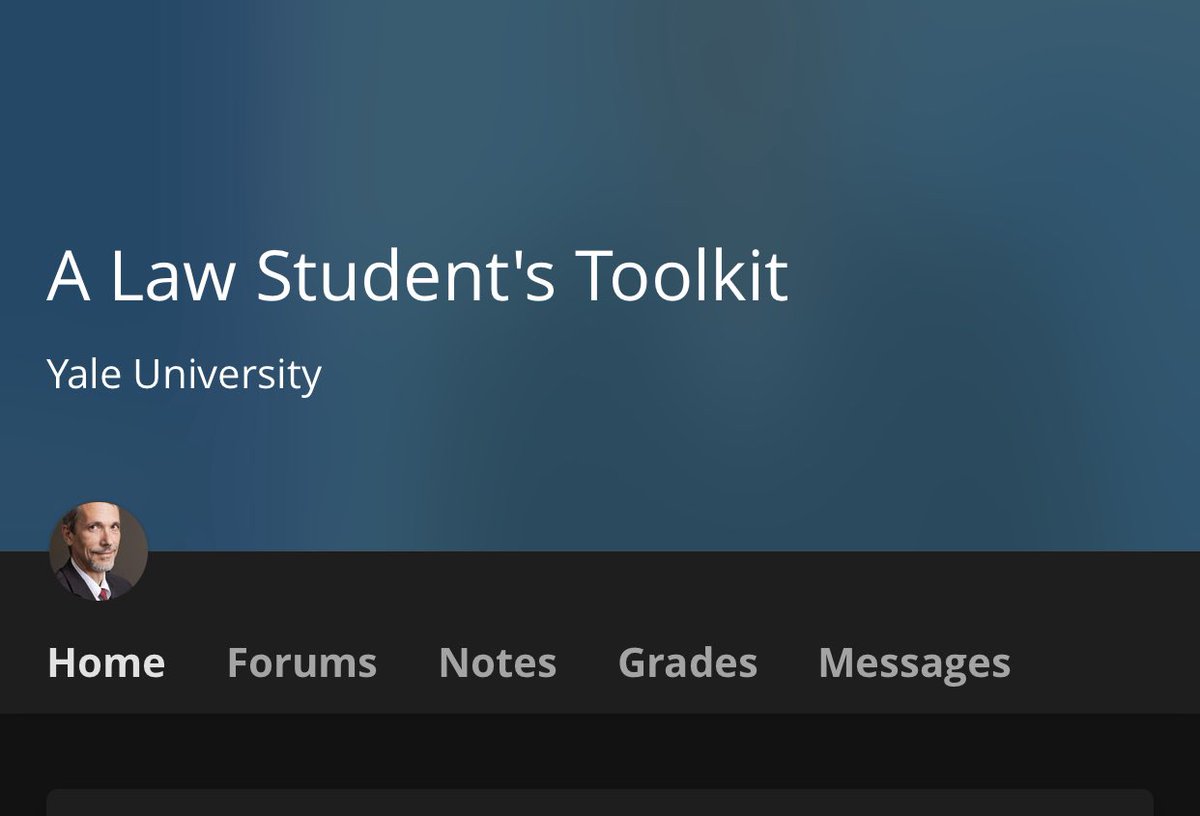Open the Home tab
Screen dimensions: 1200x816
tap(106, 663)
